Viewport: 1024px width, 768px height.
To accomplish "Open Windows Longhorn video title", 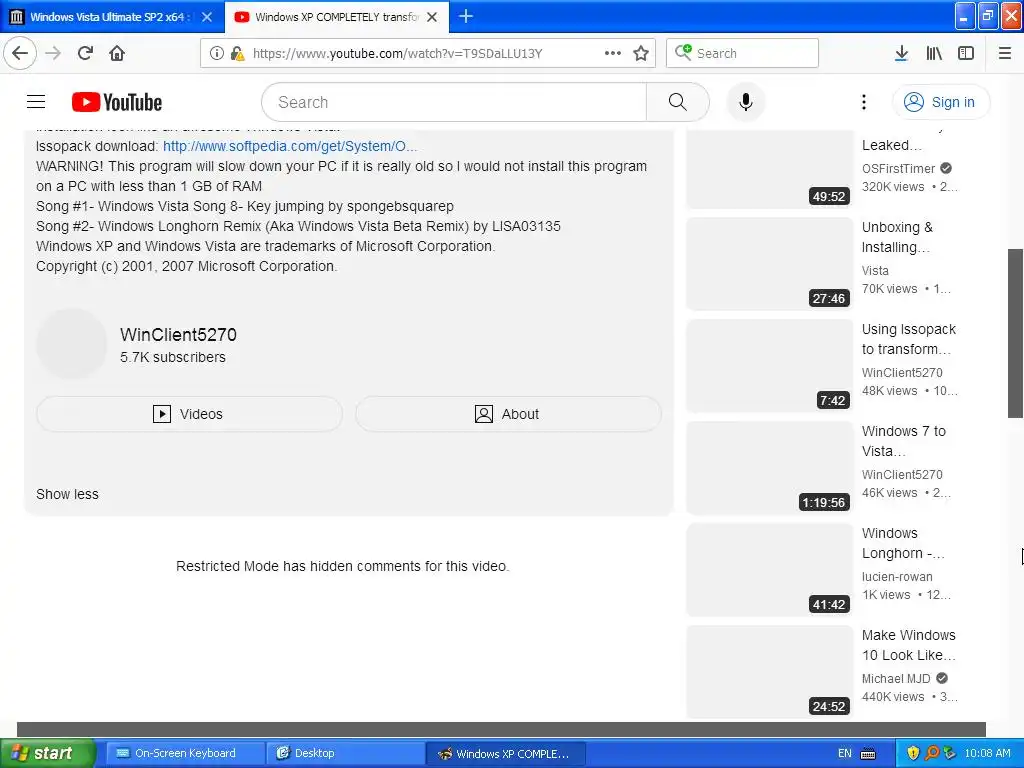I will (x=903, y=543).
